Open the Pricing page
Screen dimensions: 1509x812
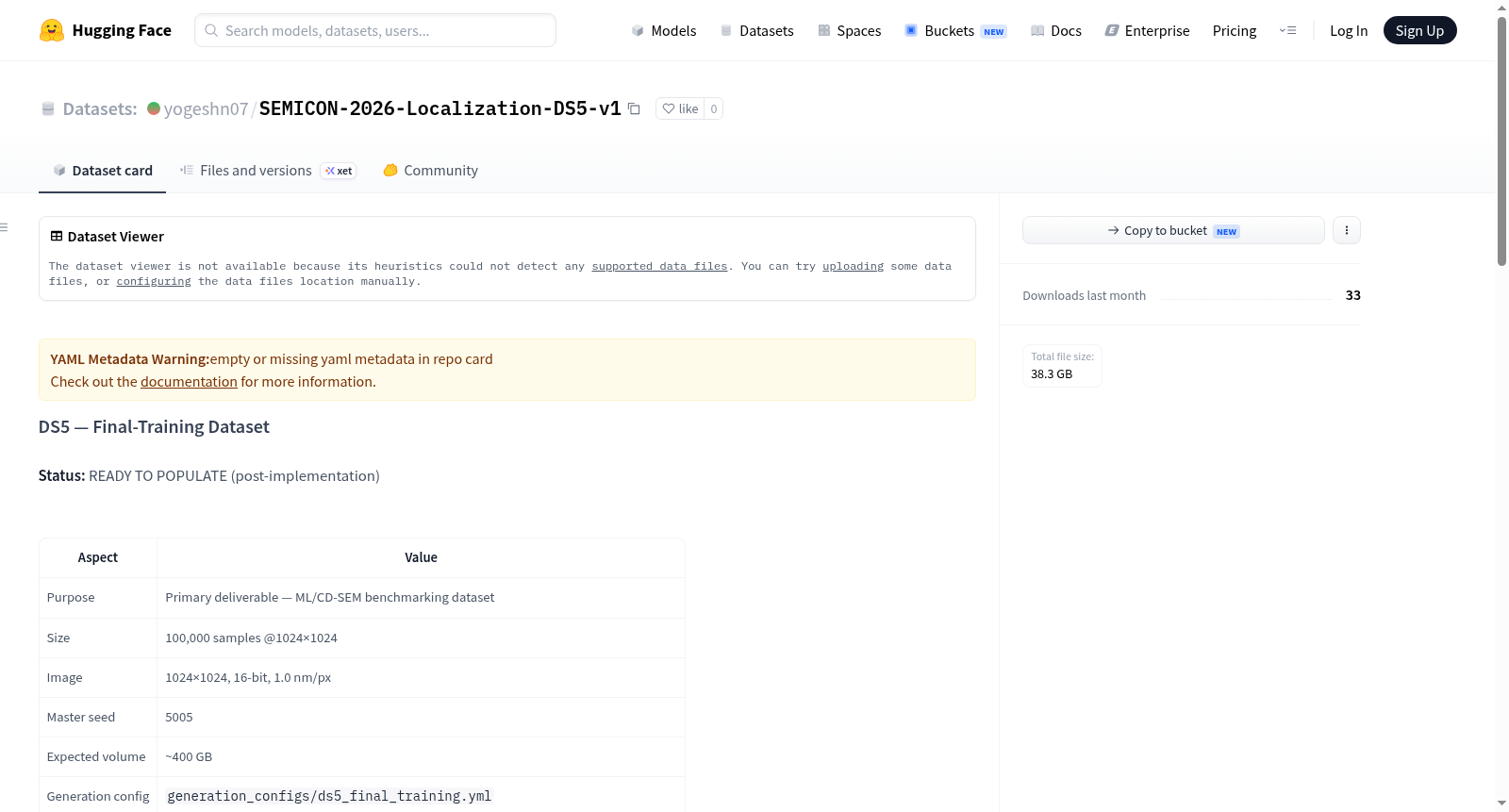[1235, 30]
